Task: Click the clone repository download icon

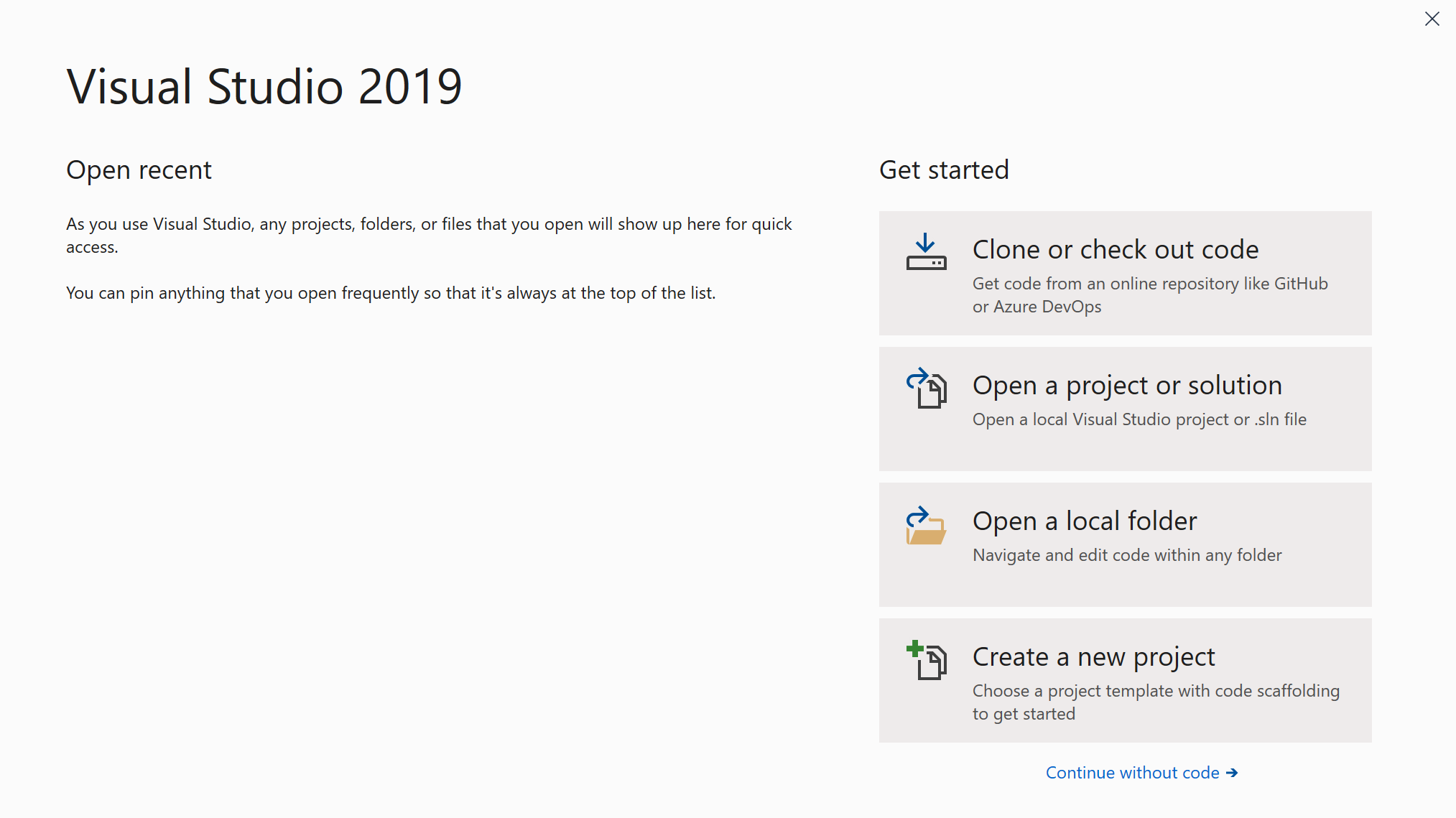Action: [x=926, y=251]
